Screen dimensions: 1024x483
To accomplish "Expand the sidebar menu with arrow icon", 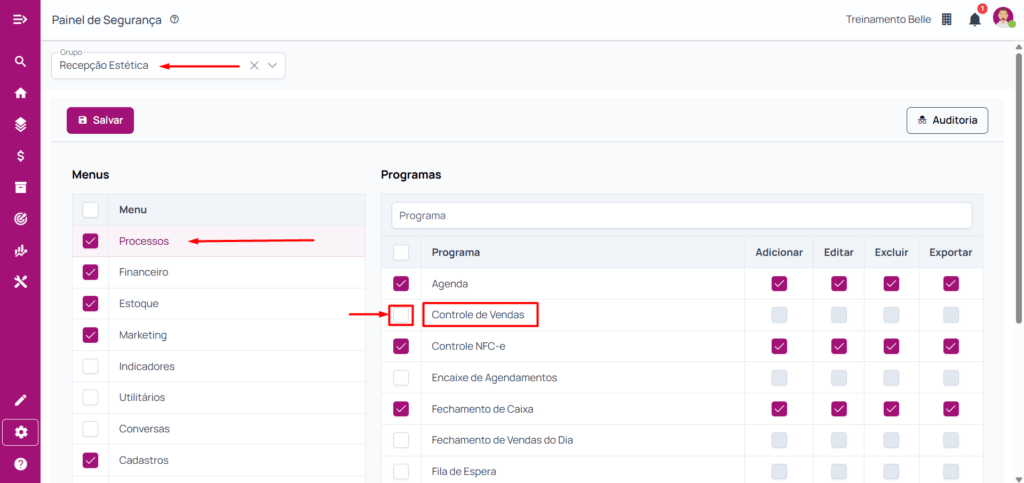I will [20, 19].
